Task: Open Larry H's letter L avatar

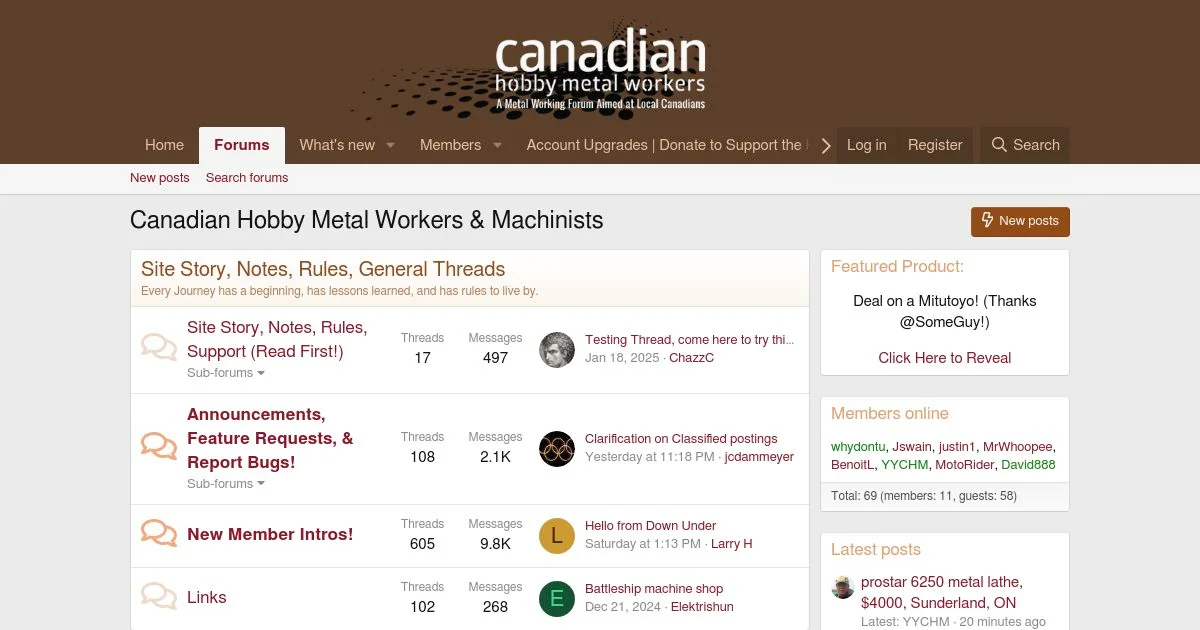Action: pyautogui.click(x=557, y=535)
